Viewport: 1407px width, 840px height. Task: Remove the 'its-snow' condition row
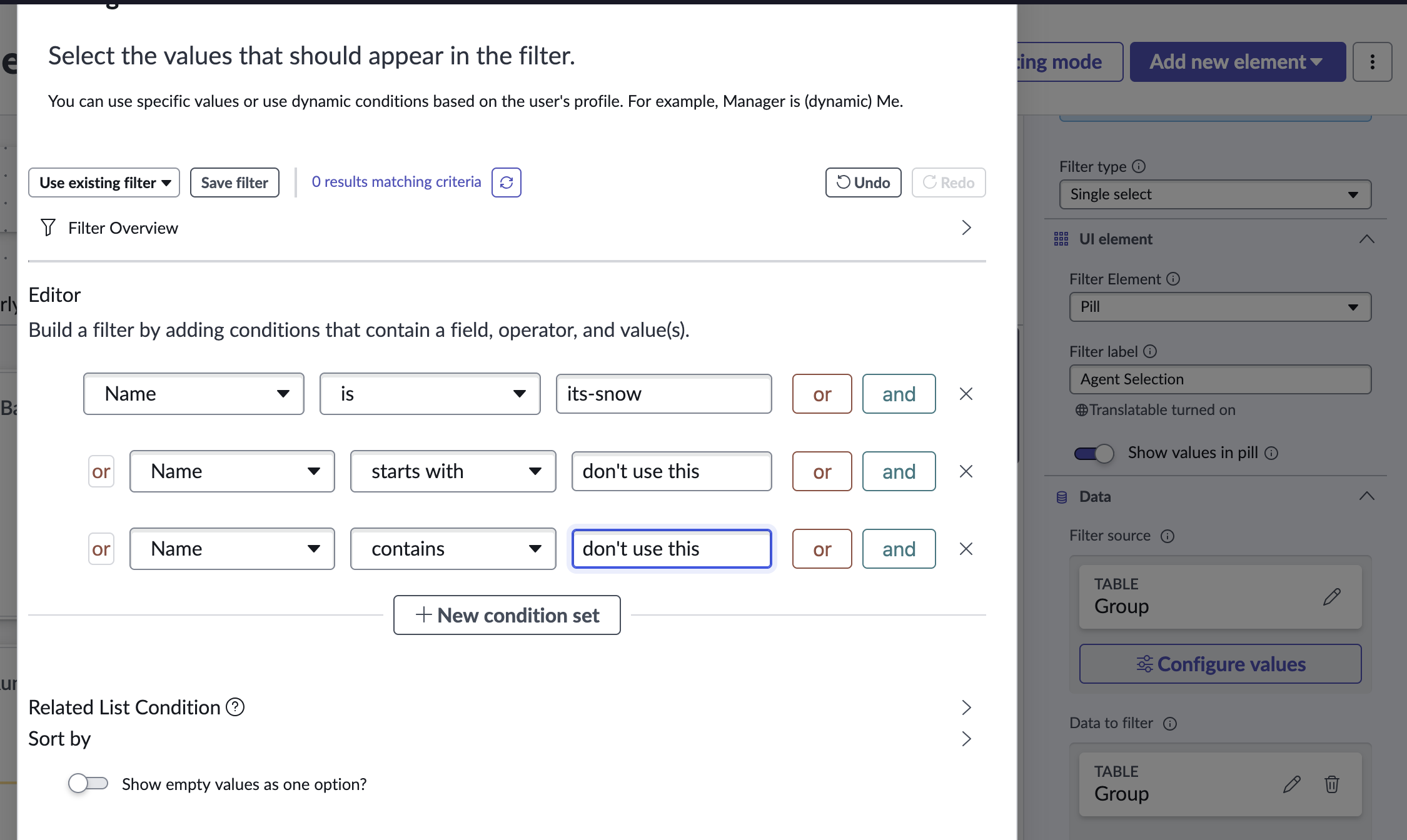pos(966,394)
